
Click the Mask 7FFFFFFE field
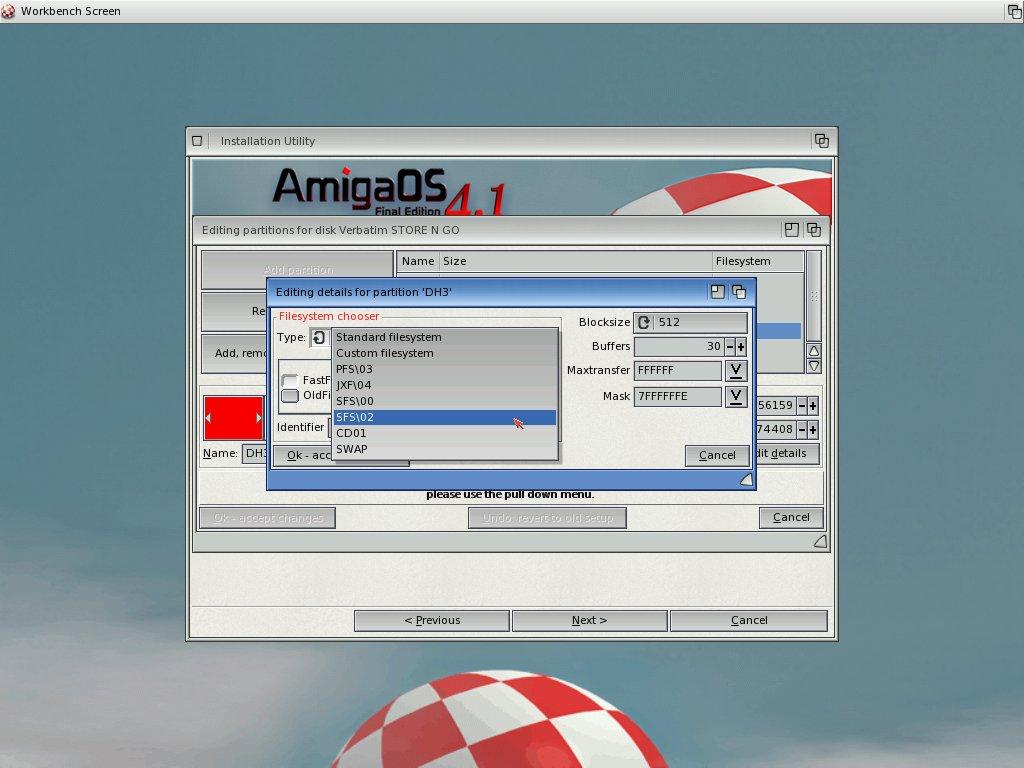click(x=678, y=396)
